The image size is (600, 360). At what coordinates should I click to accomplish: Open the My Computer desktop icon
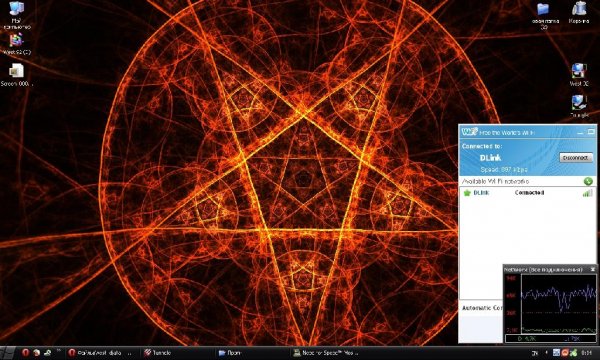[x=16, y=15]
